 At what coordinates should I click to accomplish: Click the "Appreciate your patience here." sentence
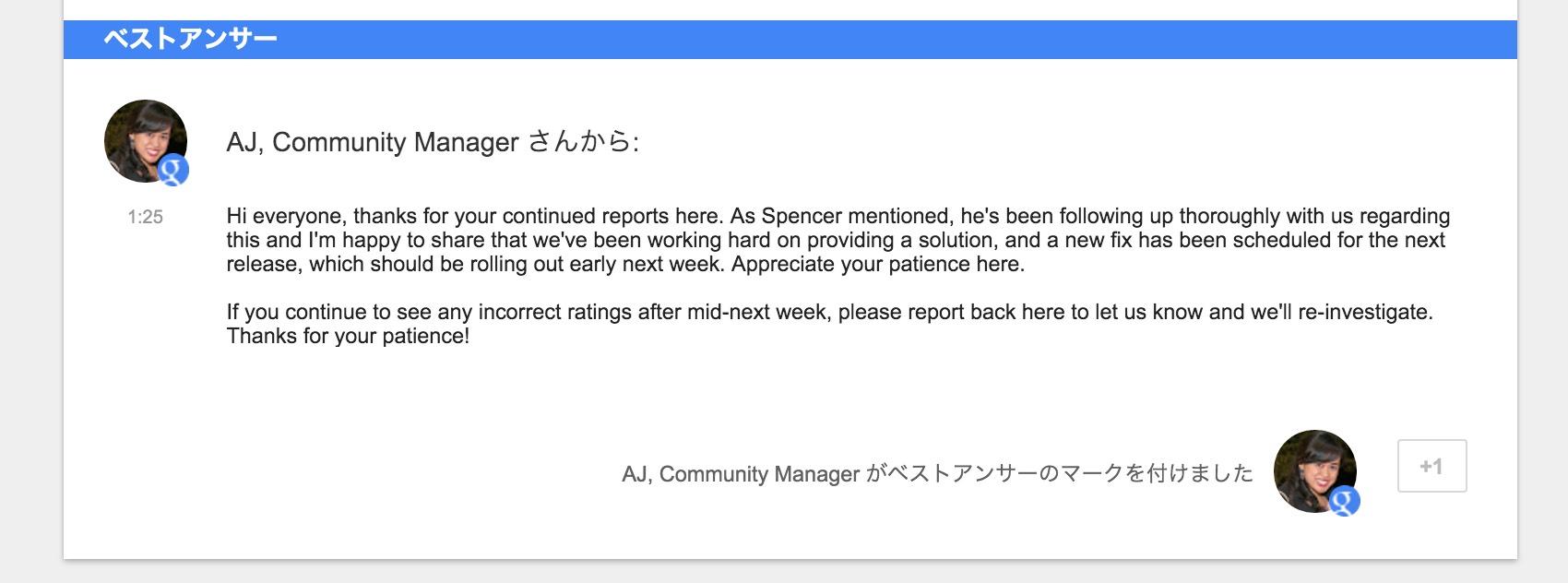point(878,264)
